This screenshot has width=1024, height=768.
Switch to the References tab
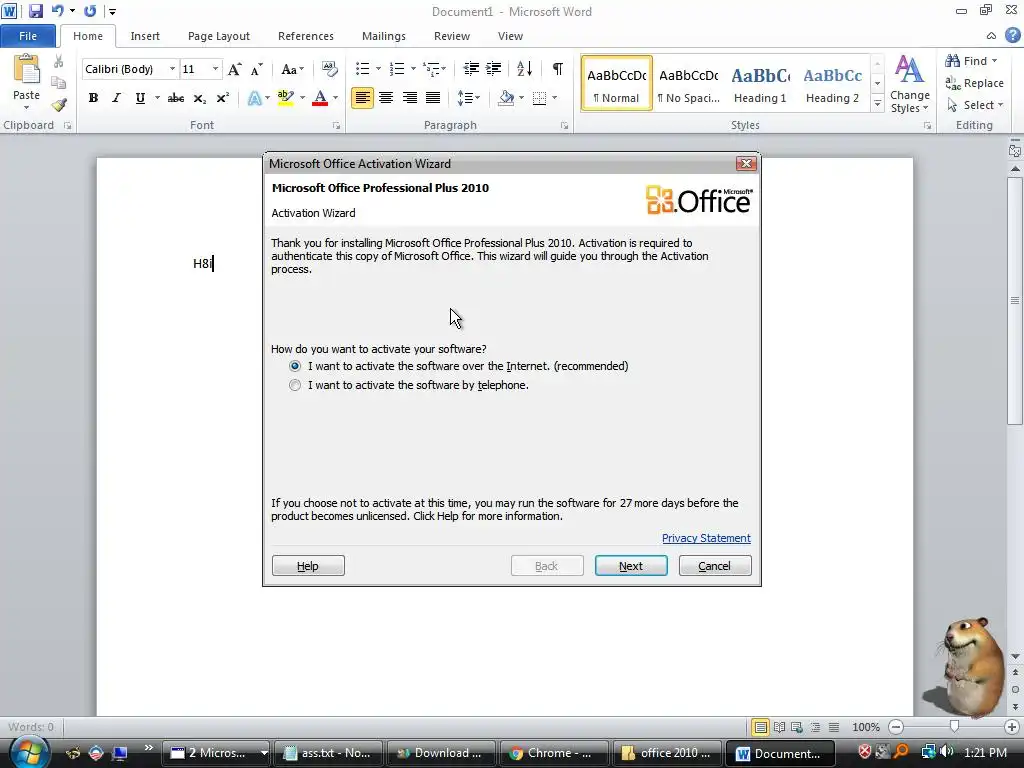click(x=306, y=36)
